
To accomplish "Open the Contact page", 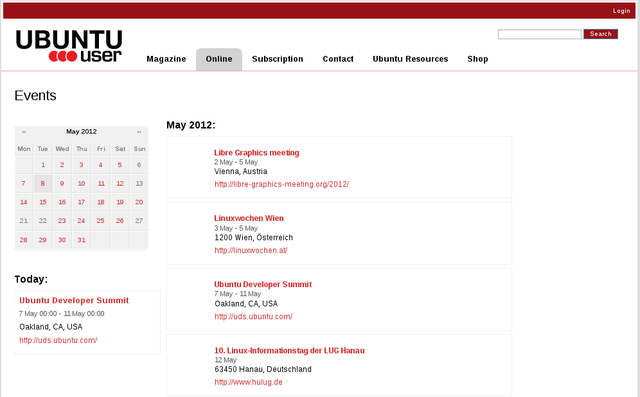I will coord(338,59).
